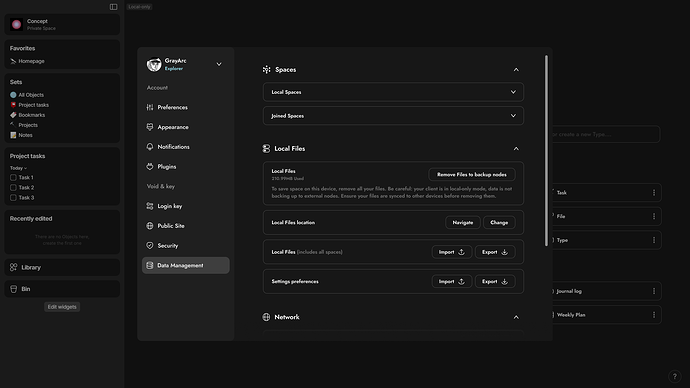Click the Local Files section icon
The image size is (690, 388).
(x=266, y=149)
